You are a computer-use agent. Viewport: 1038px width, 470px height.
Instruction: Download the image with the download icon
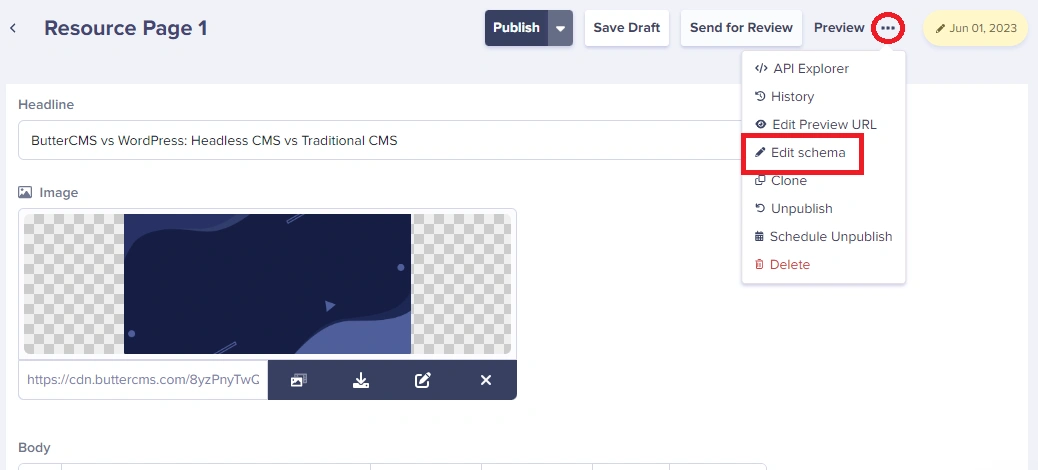(361, 380)
